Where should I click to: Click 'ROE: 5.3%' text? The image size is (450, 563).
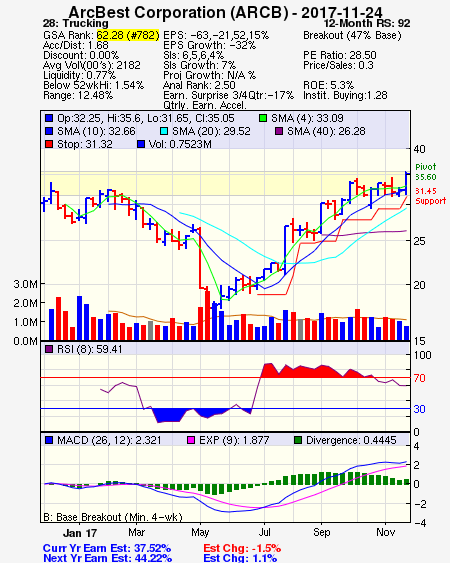329,85
